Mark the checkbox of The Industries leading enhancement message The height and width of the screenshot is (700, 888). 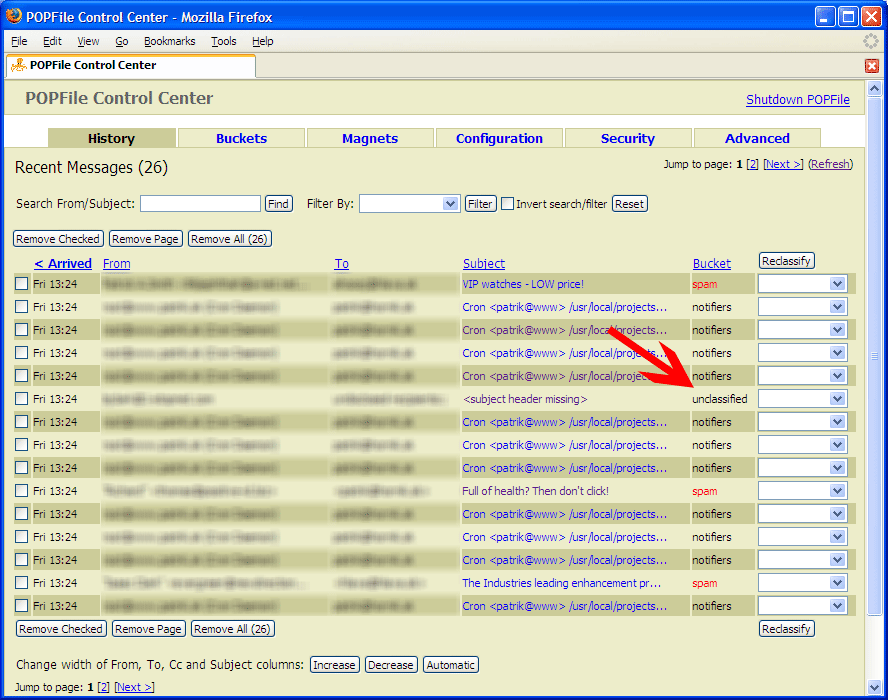pyautogui.click(x=22, y=582)
